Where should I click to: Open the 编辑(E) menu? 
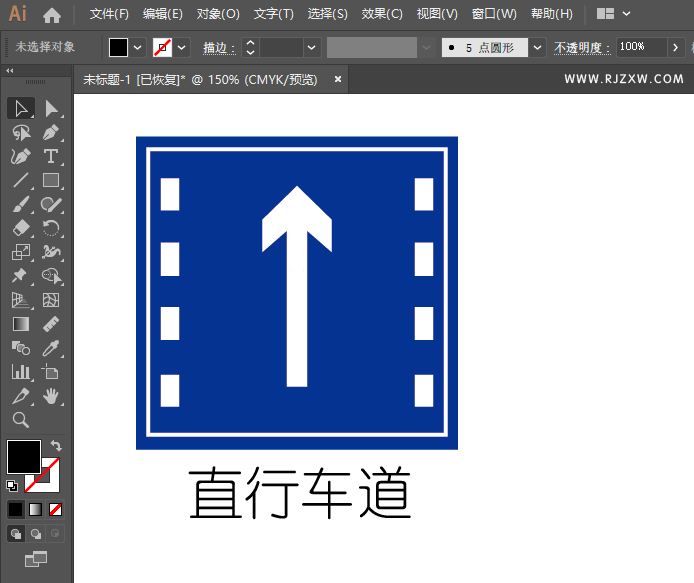(162, 14)
